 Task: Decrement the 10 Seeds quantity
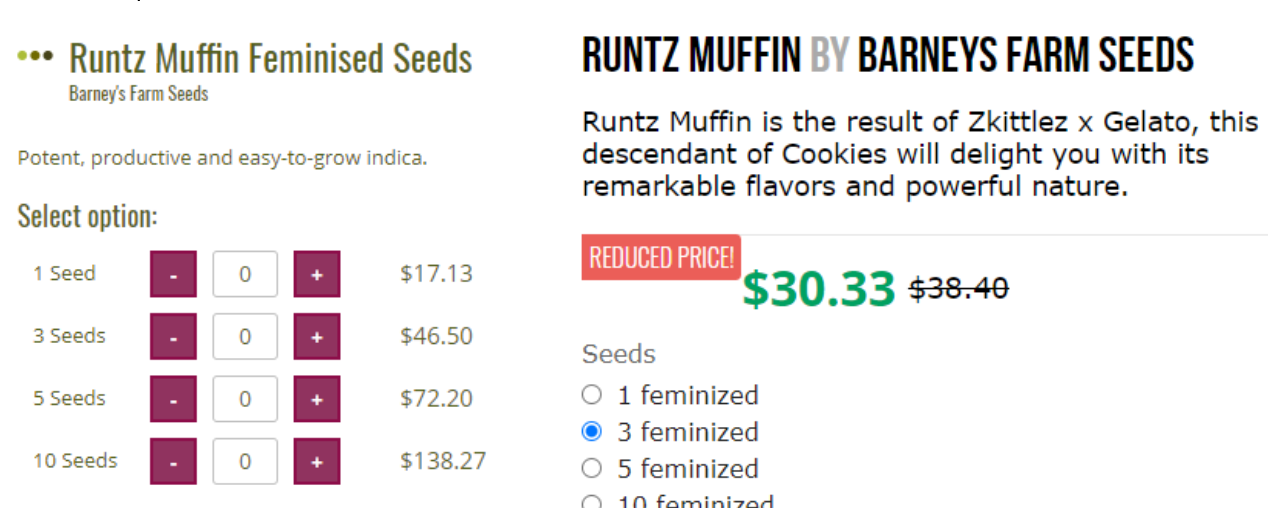(173, 461)
